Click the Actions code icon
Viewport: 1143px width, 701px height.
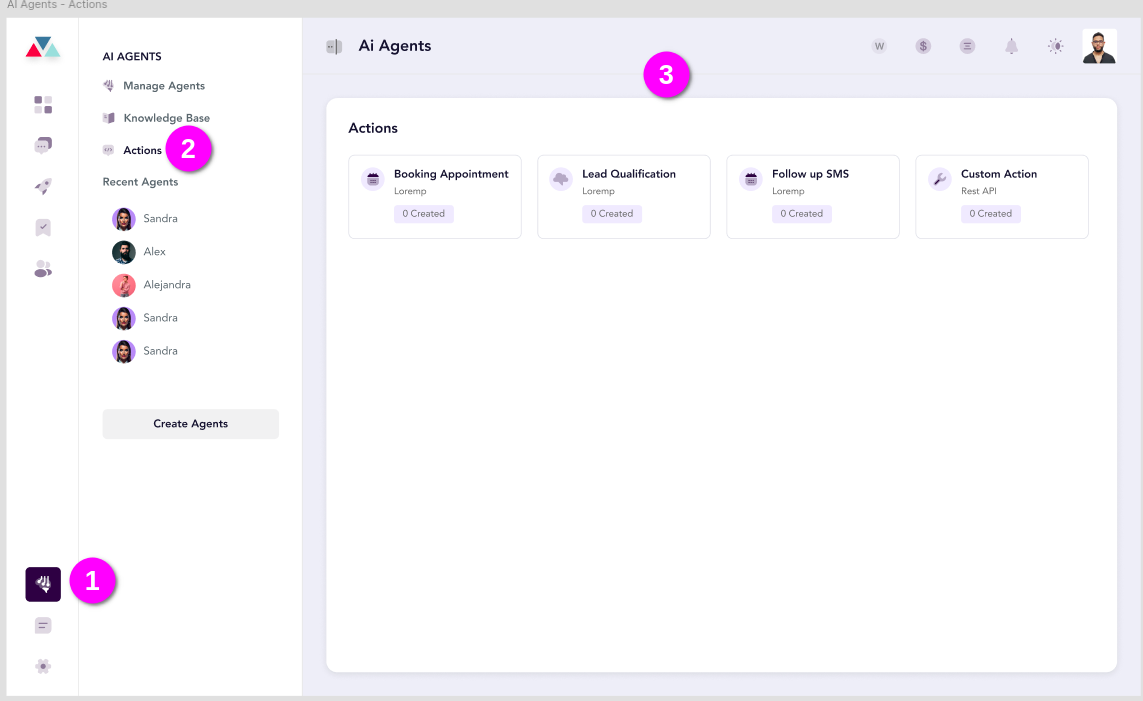tap(109, 150)
